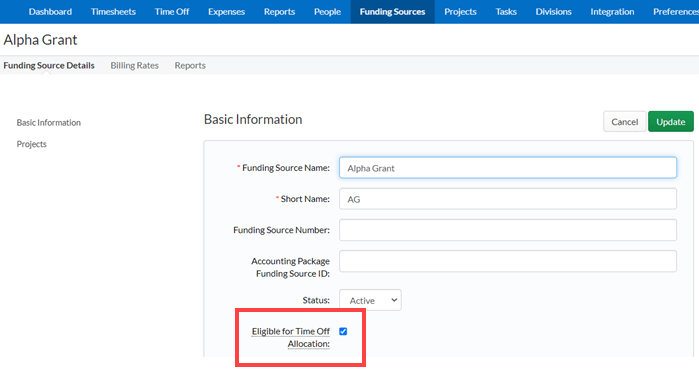Switch to the Funding Source Details tab

click(49, 65)
